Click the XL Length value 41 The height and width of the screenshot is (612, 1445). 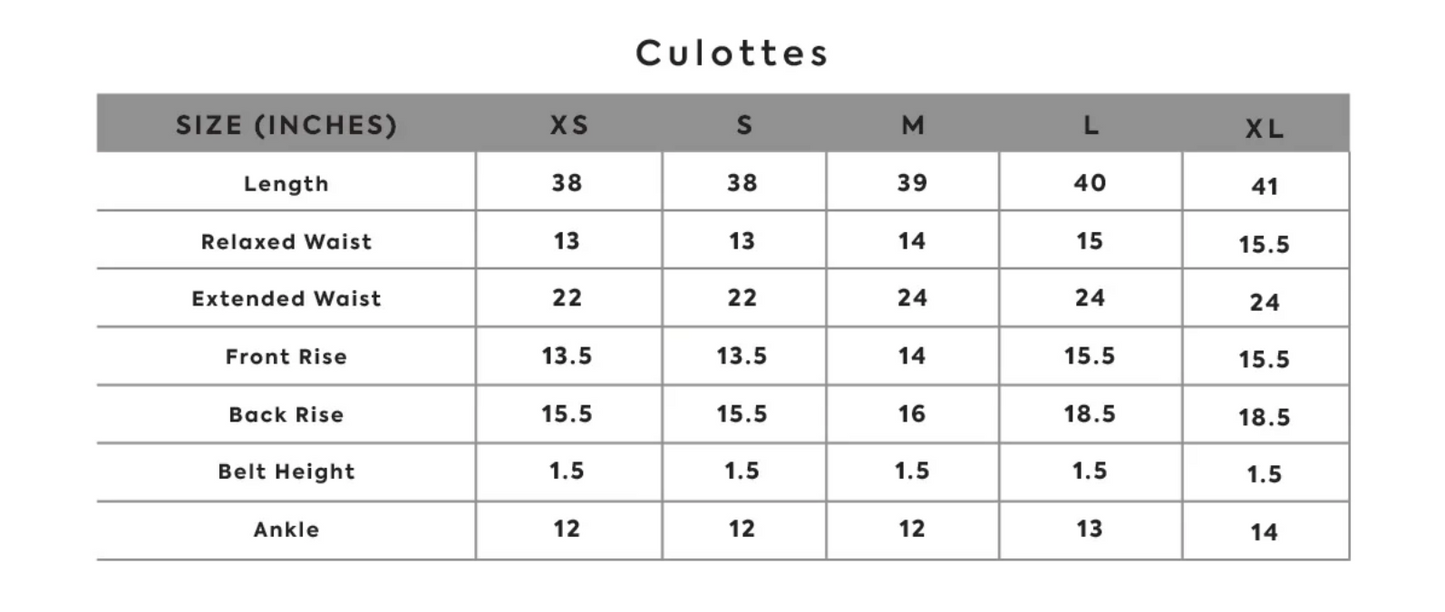tap(1265, 187)
